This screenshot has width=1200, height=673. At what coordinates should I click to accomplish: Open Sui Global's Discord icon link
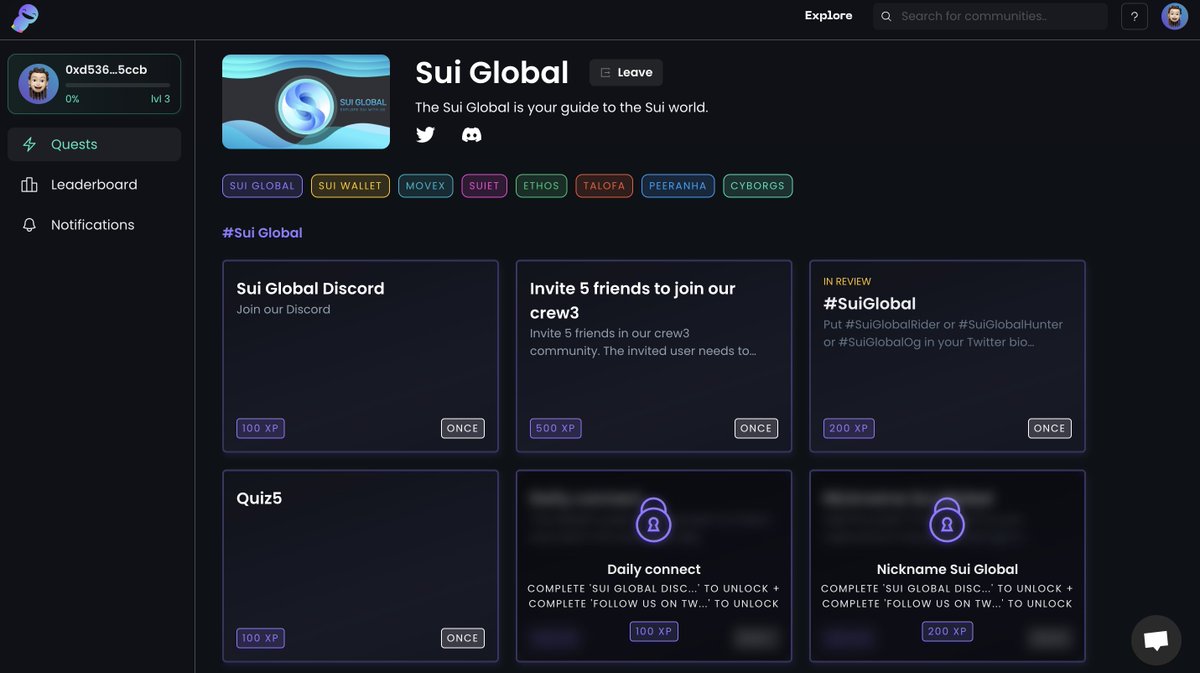point(471,134)
